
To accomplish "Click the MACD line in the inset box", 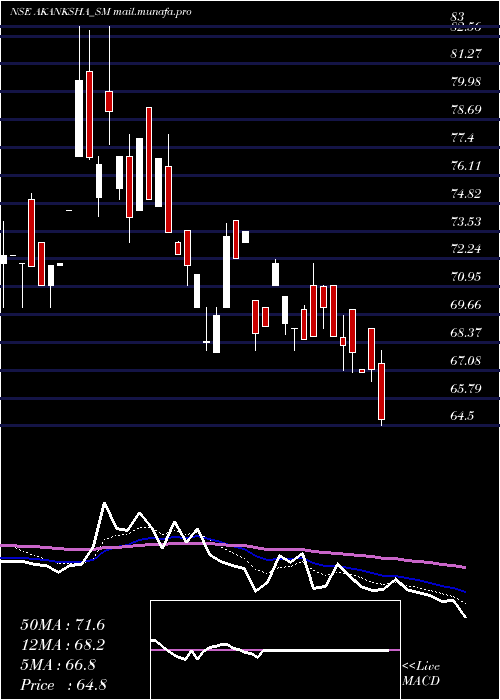I will coord(270,650).
